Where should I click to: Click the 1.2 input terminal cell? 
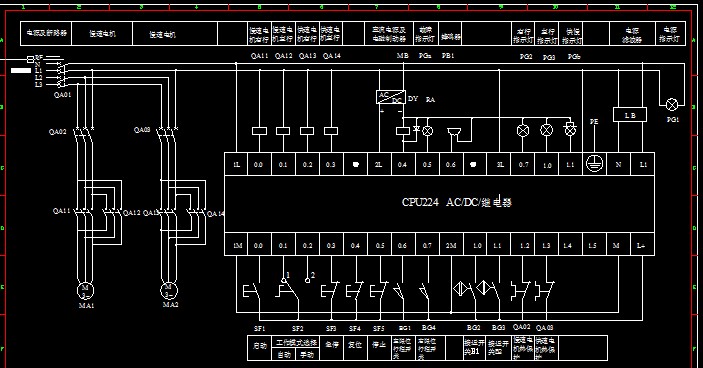[x=524, y=245]
